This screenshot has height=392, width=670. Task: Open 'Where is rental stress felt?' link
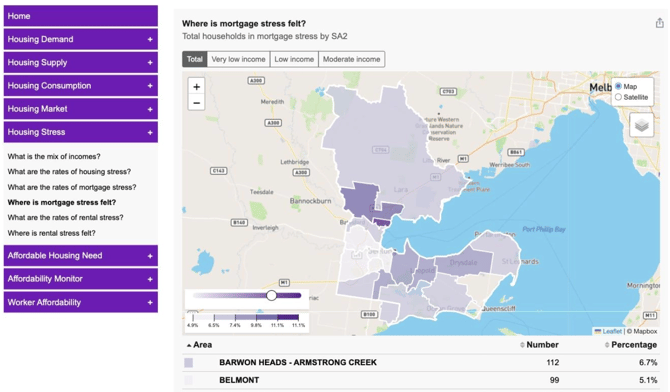(x=51, y=233)
